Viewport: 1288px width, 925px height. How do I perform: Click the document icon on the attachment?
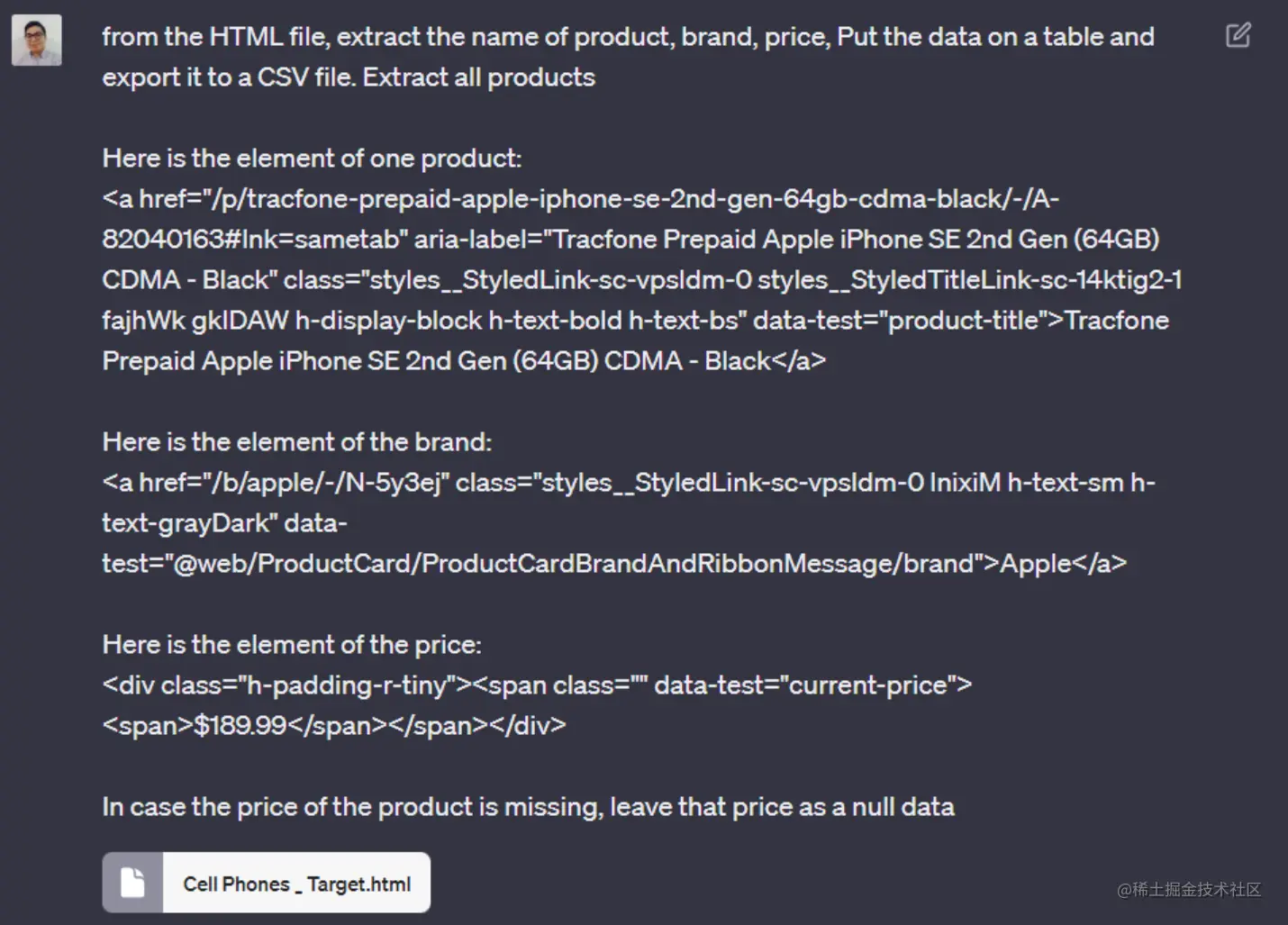[132, 883]
